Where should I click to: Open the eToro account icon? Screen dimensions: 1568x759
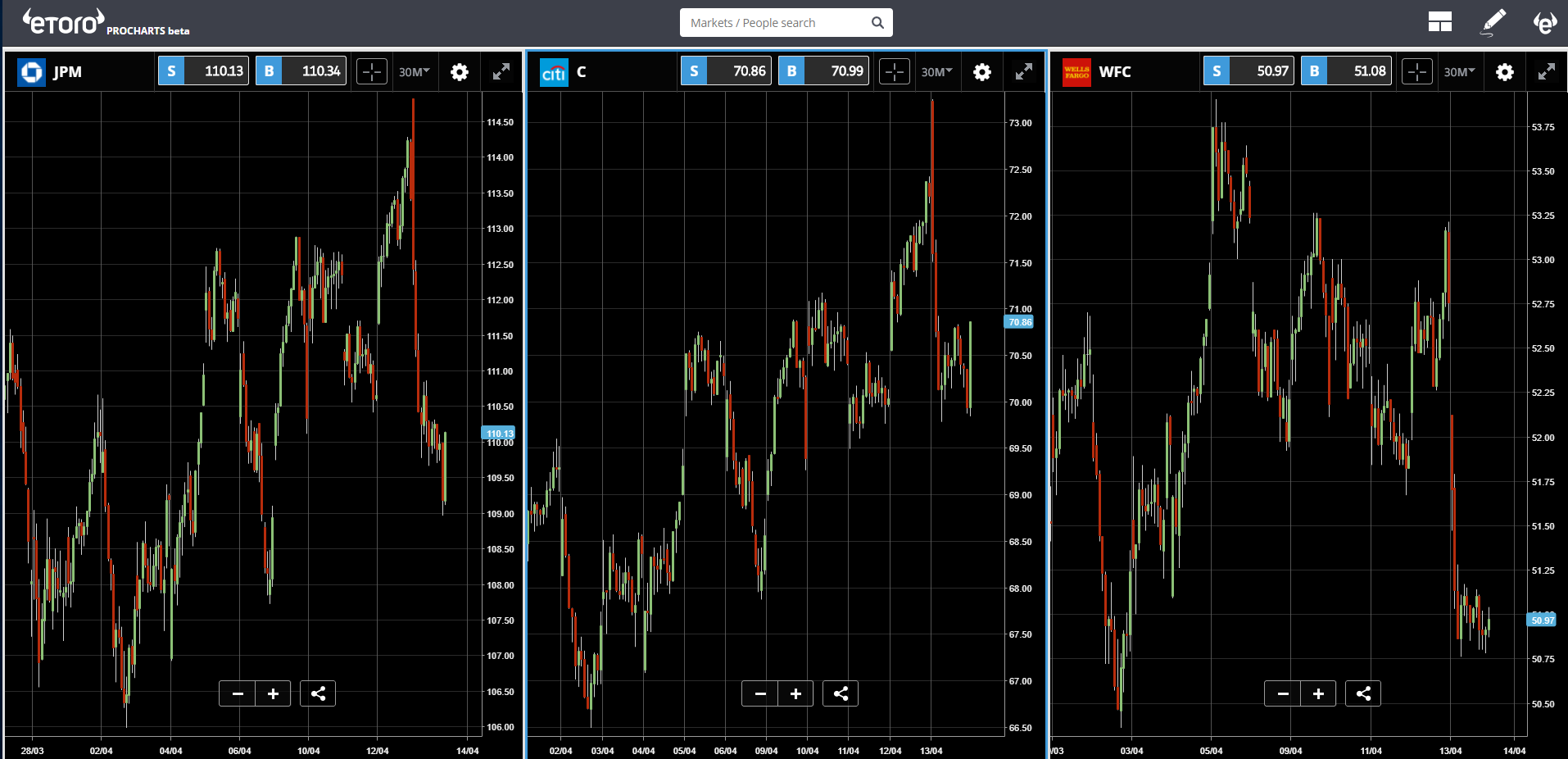pyautogui.click(x=1545, y=22)
